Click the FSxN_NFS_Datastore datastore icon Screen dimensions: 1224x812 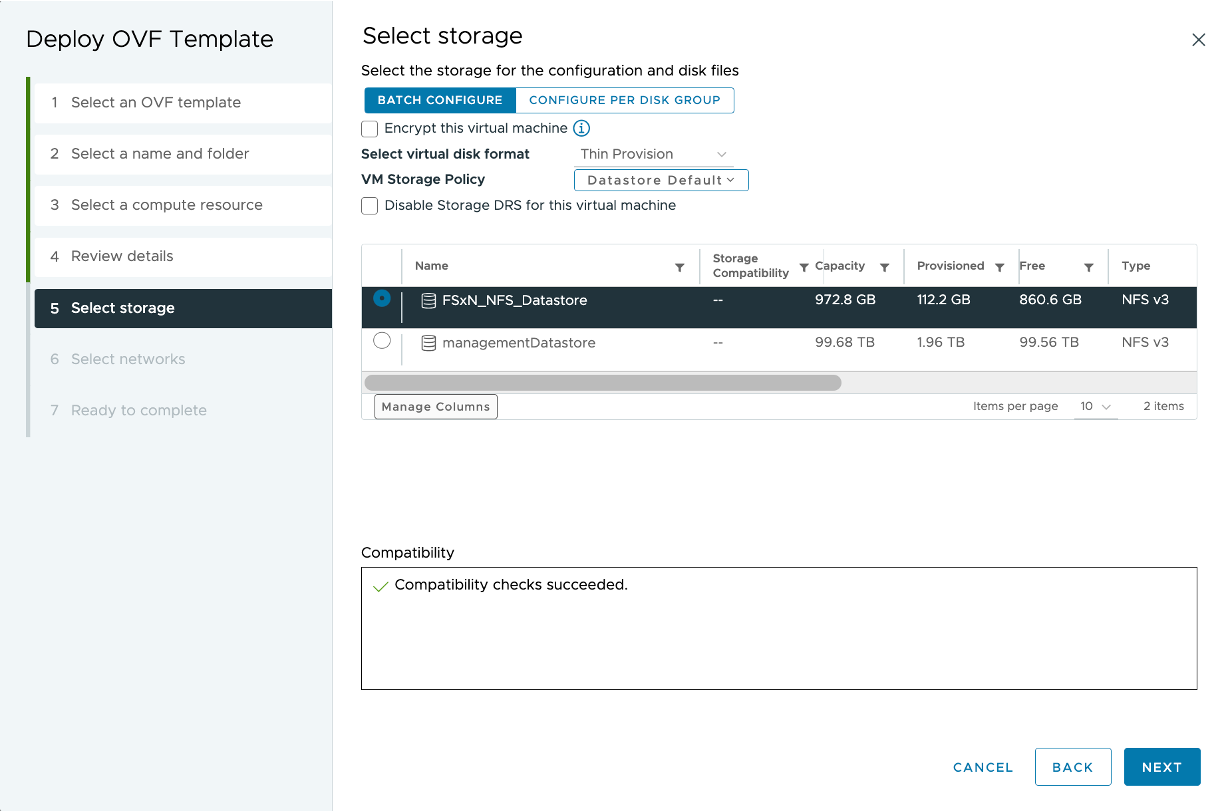pos(428,300)
